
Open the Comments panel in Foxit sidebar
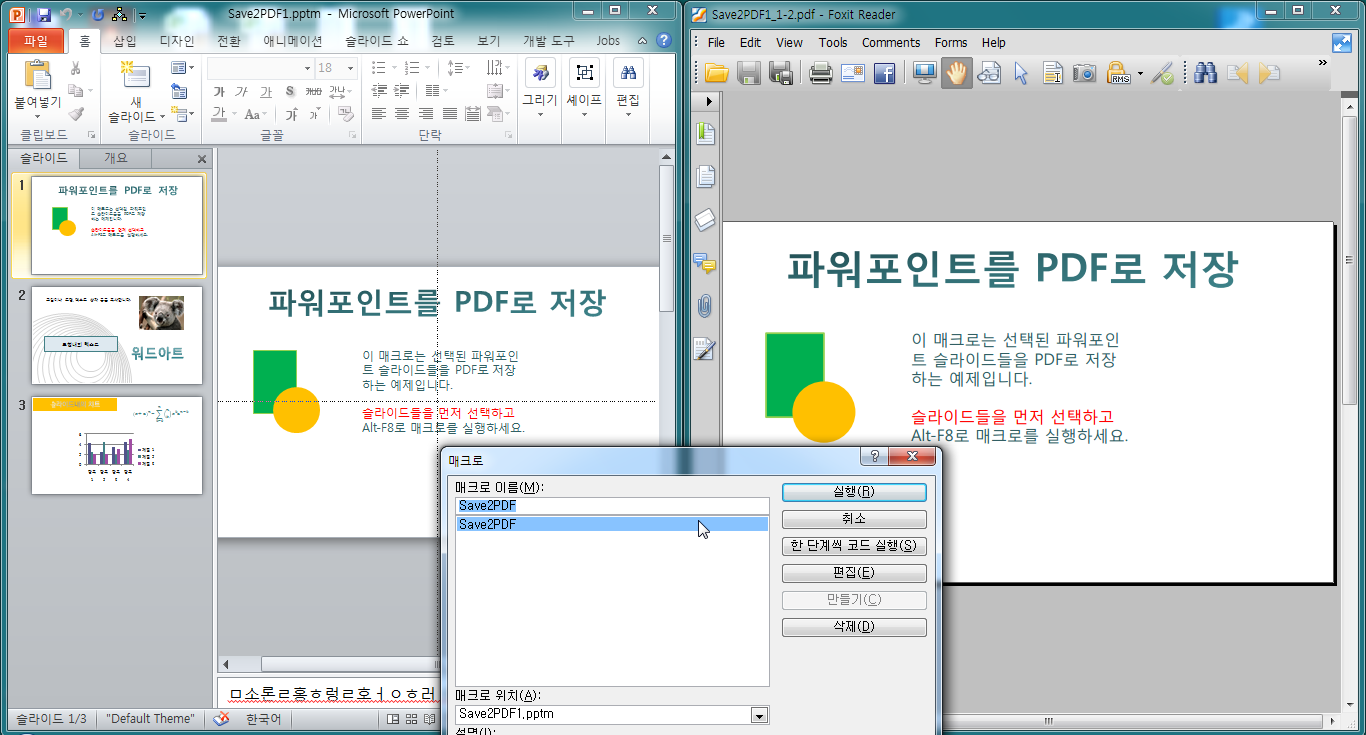coord(706,263)
